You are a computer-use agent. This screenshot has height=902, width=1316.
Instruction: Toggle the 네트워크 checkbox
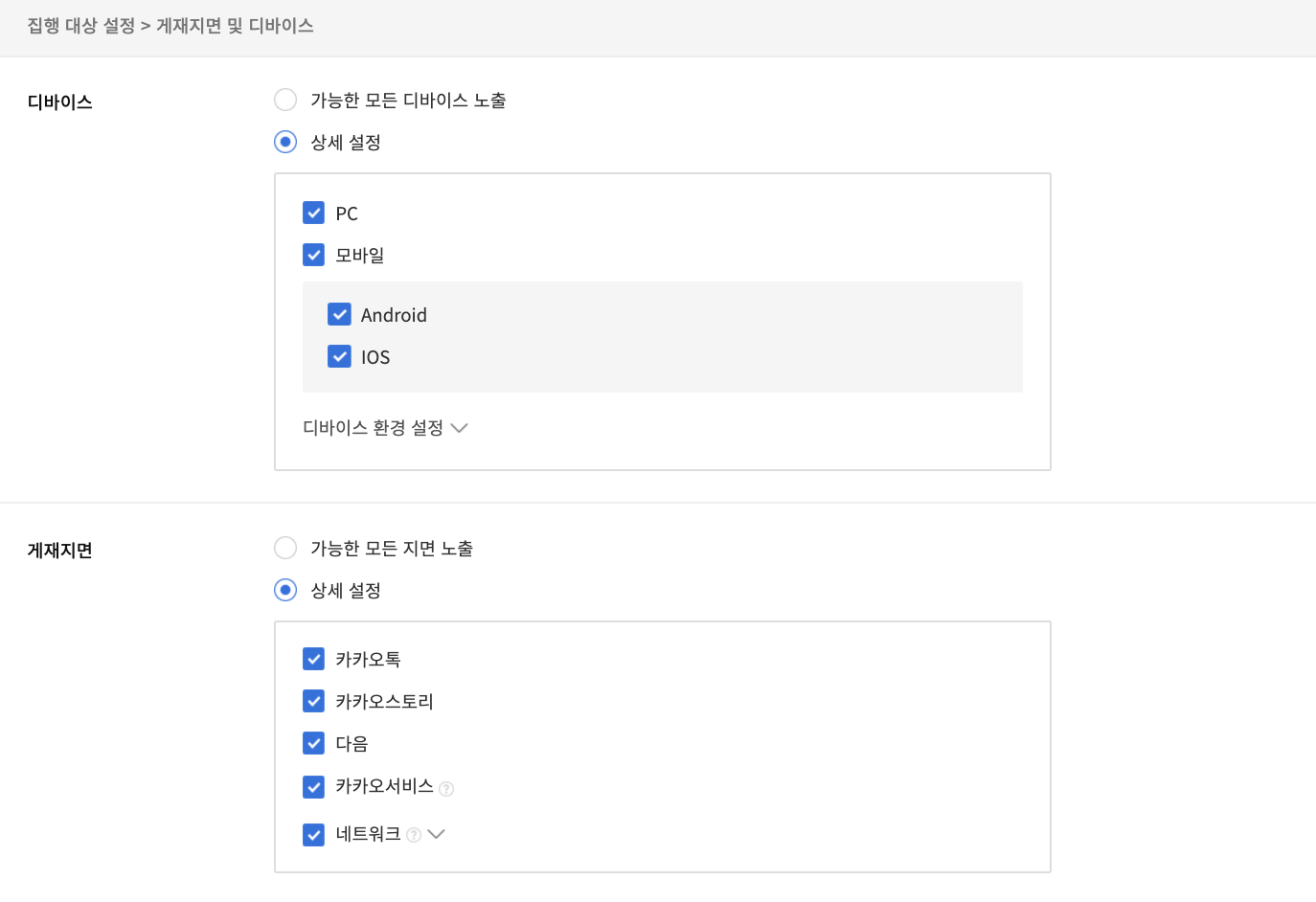coord(313,835)
